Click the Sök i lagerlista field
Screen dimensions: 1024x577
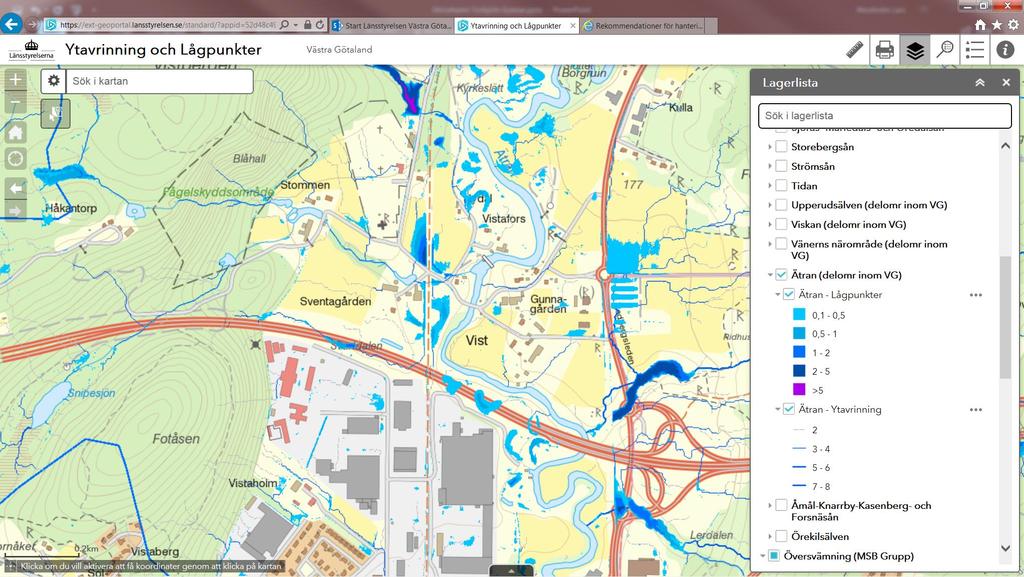tap(884, 116)
